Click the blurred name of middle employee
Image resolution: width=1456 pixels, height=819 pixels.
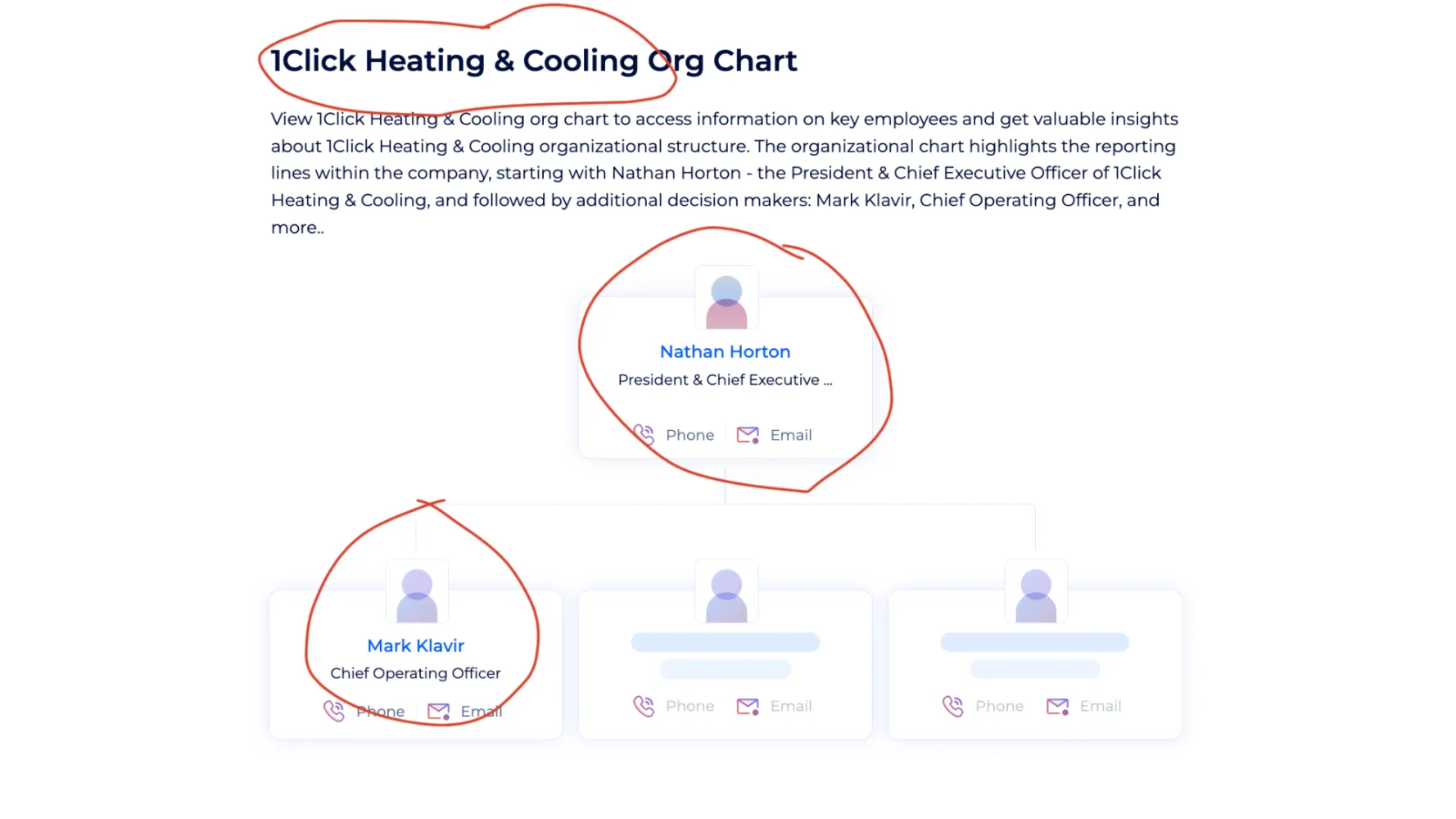point(726,642)
